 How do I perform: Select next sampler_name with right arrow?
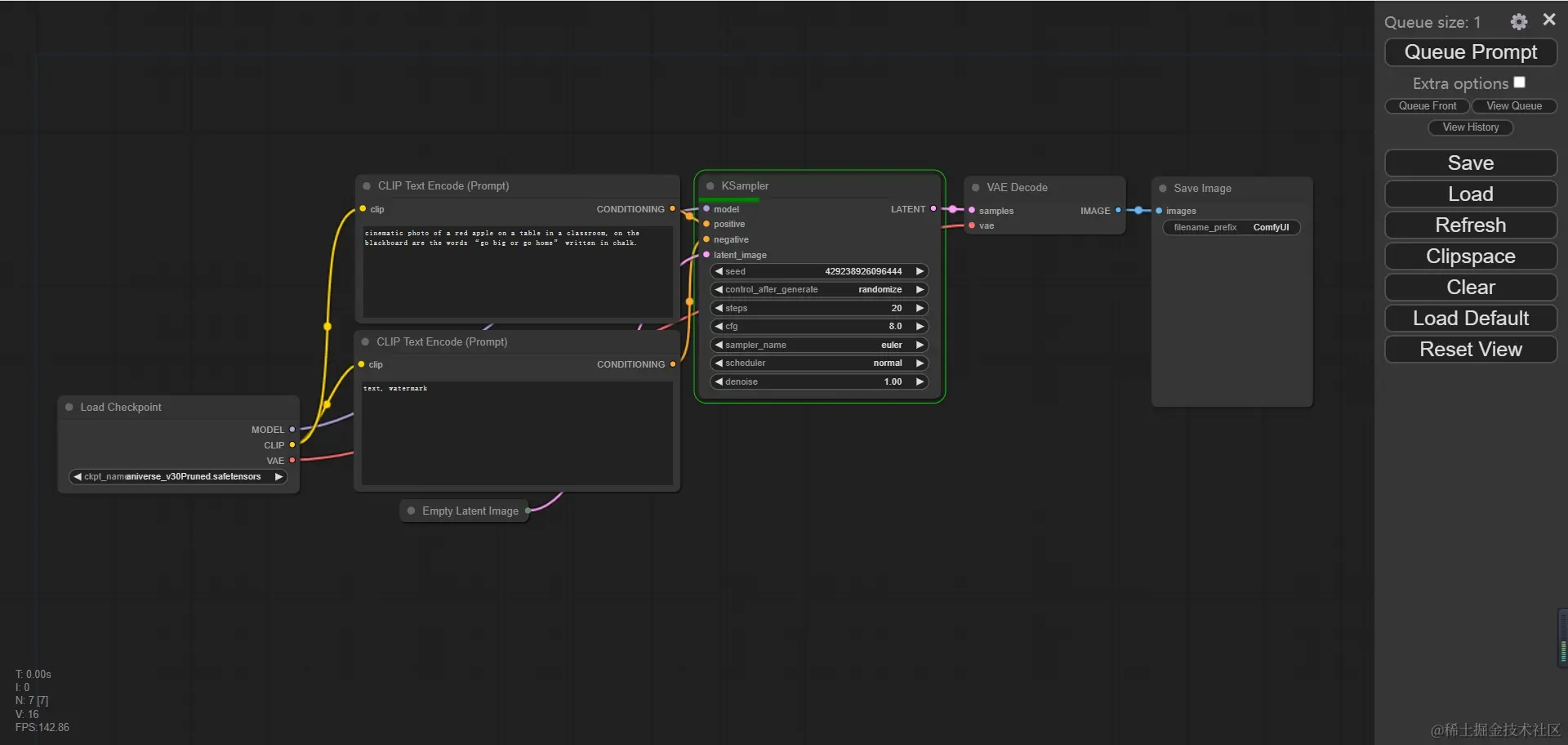click(x=920, y=345)
